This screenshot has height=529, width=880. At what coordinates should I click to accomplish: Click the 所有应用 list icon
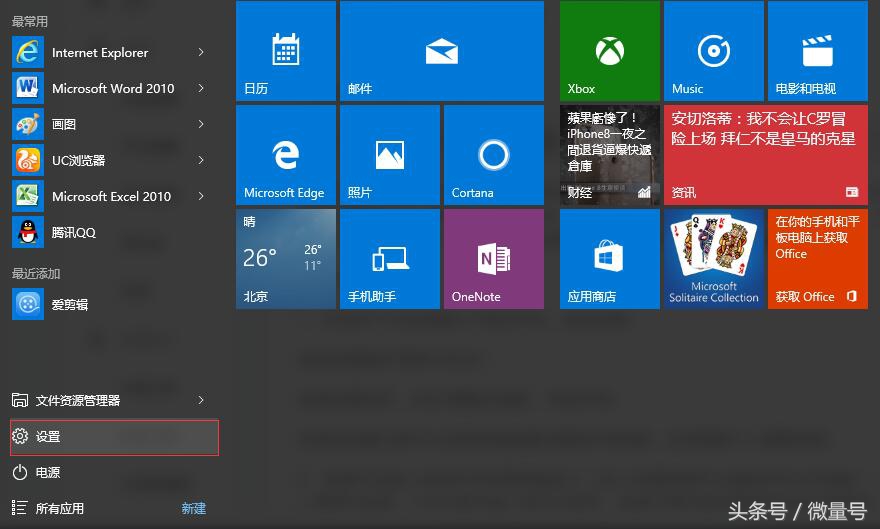point(20,508)
